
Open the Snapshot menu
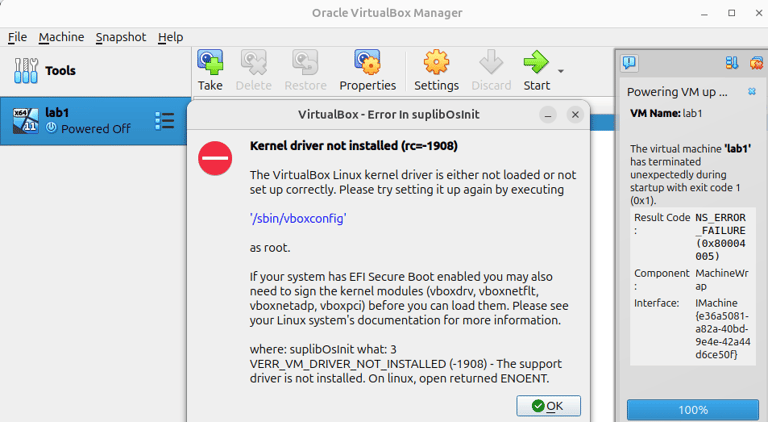tap(120, 37)
